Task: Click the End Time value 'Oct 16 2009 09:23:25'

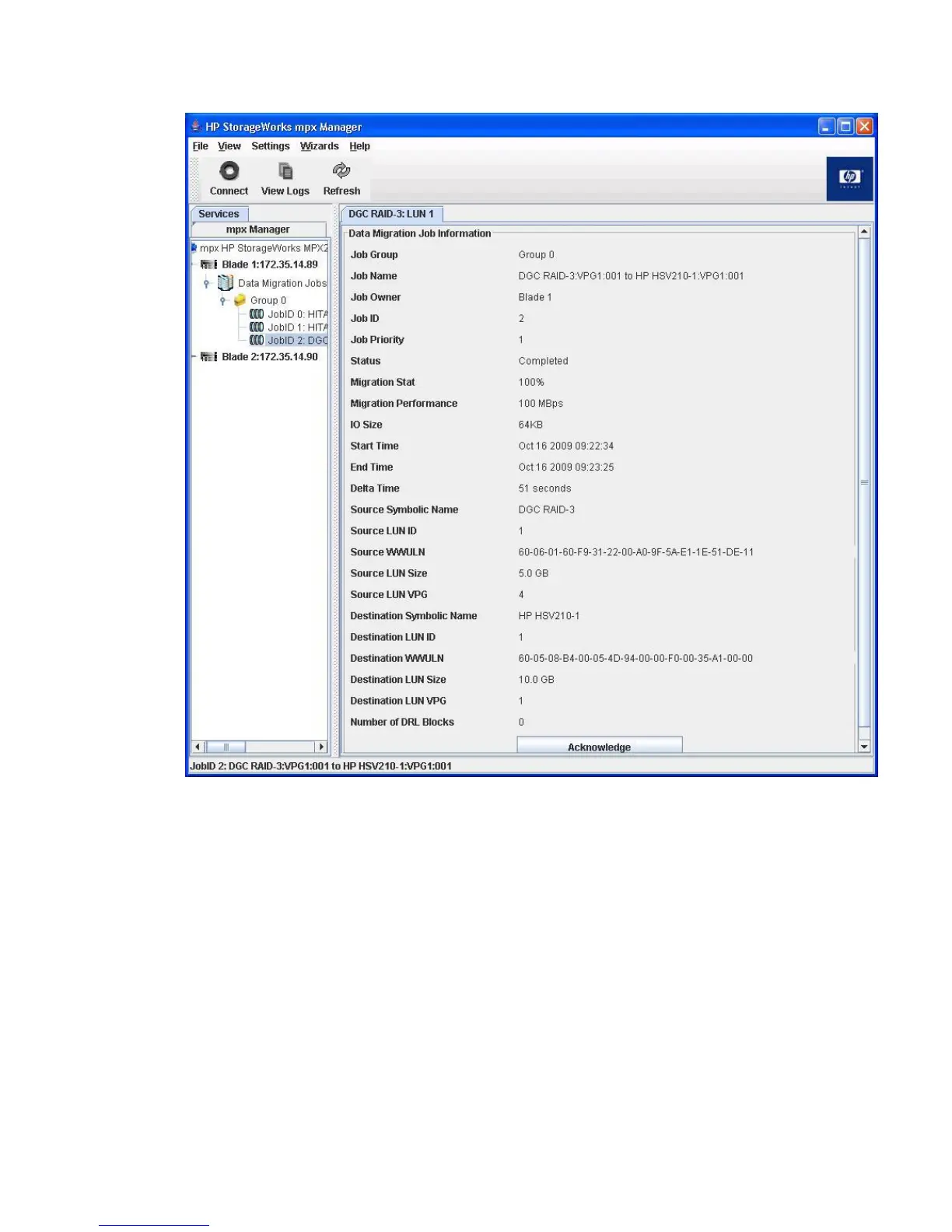Action: coord(566,467)
